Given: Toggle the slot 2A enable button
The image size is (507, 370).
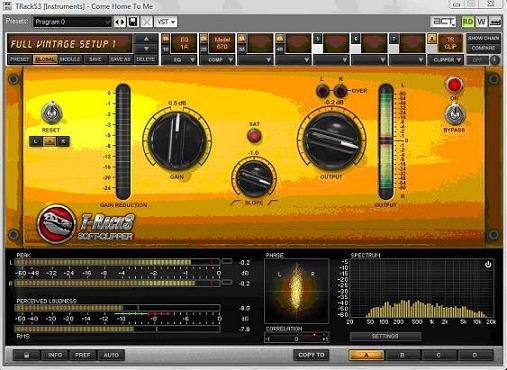Looking at the screenshot, I should [x=204, y=39].
